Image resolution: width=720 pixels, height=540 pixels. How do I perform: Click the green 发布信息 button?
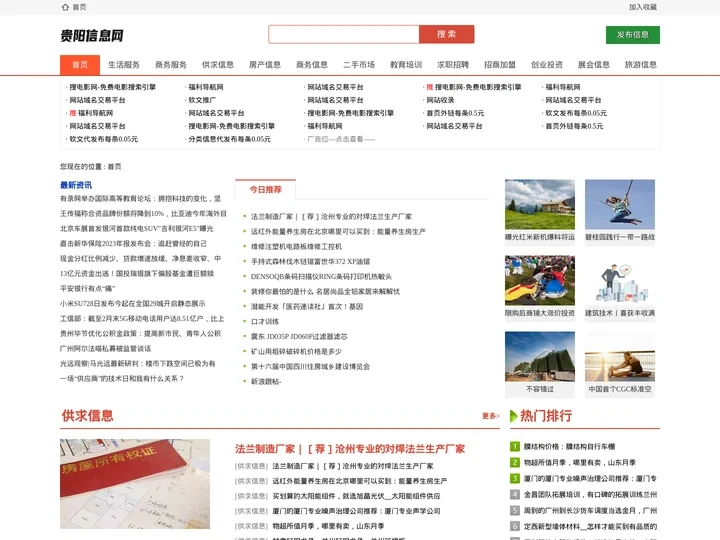coord(633,35)
